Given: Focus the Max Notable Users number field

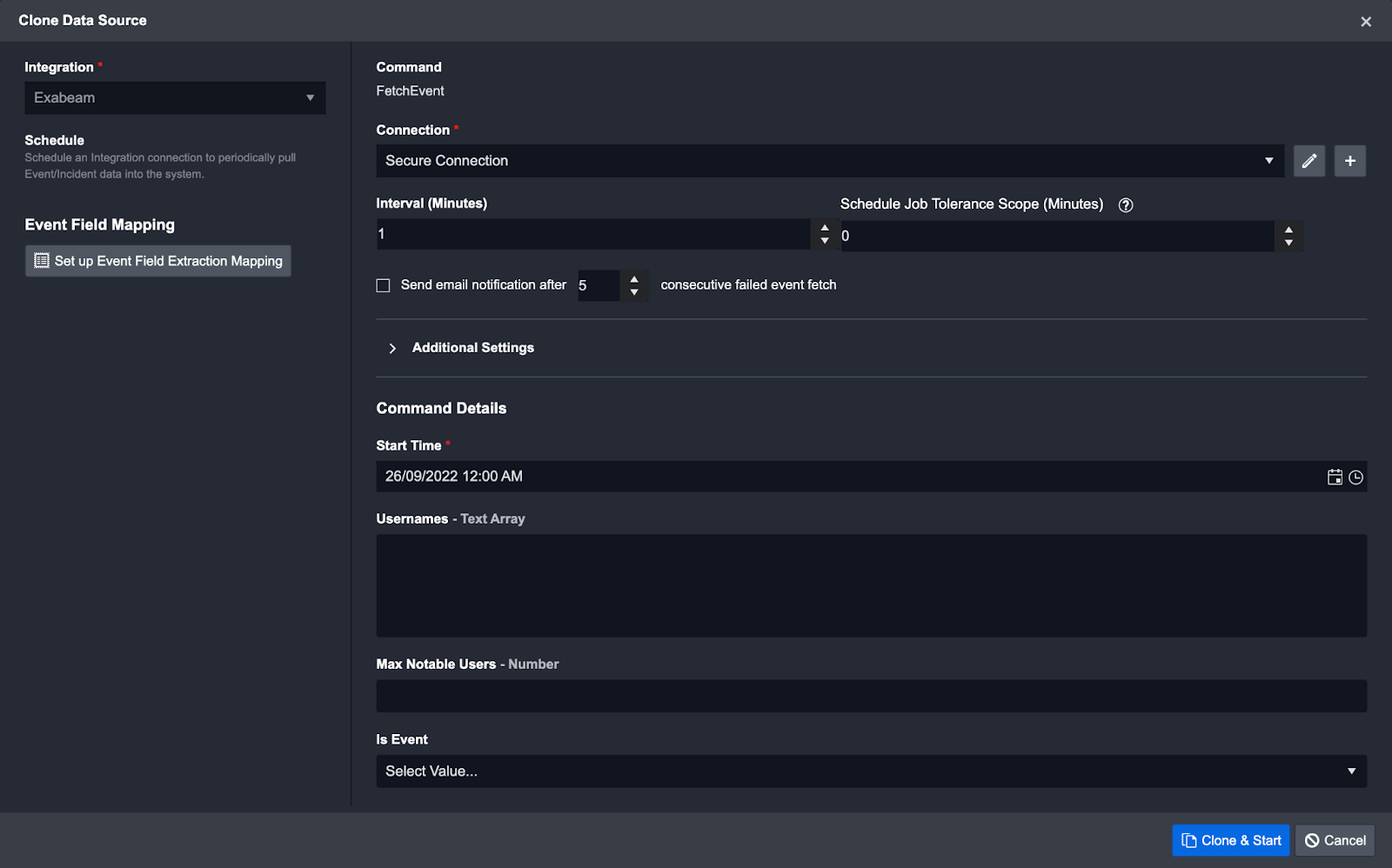Looking at the screenshot, I should [870, 696].
